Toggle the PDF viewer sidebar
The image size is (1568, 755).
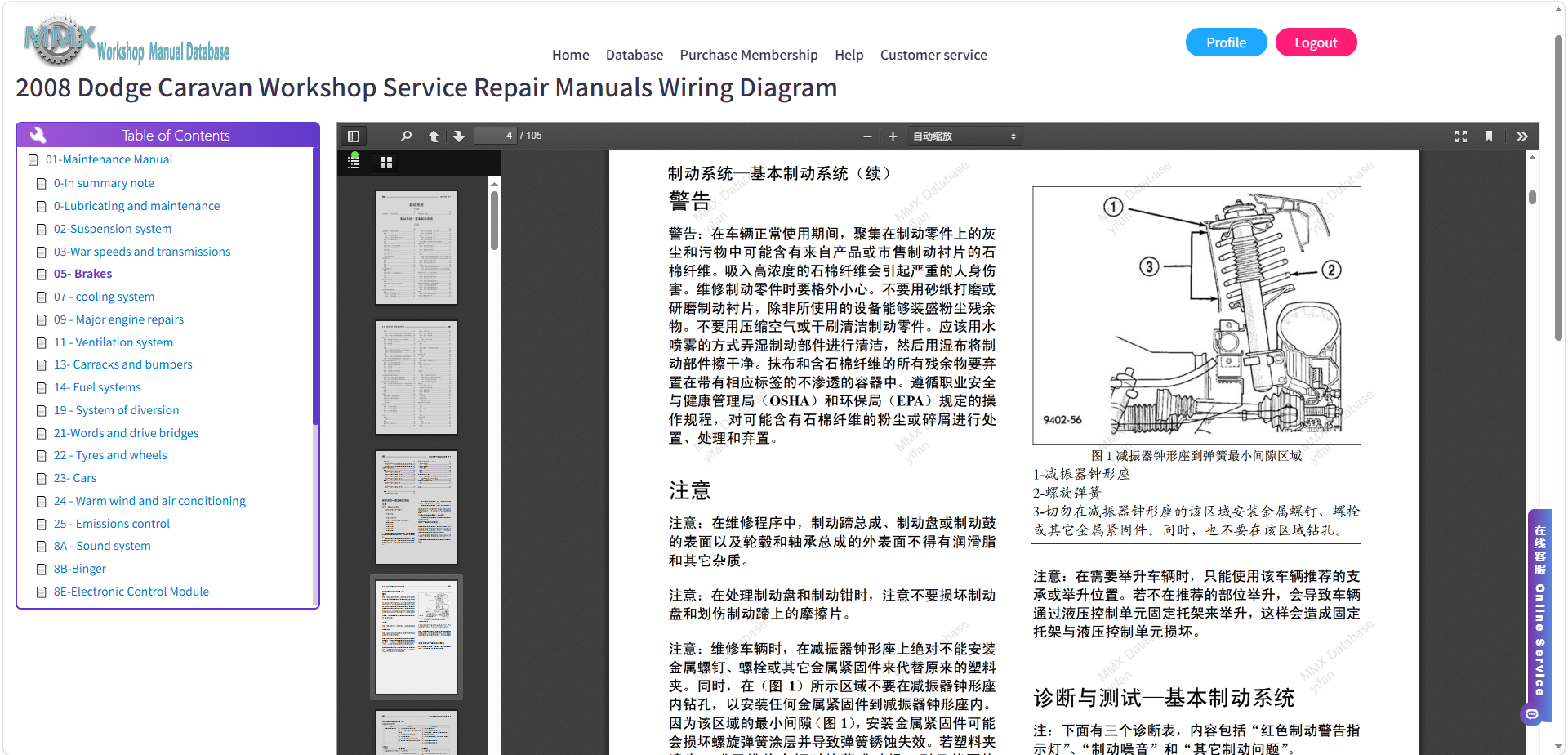[x=354, y=136]
